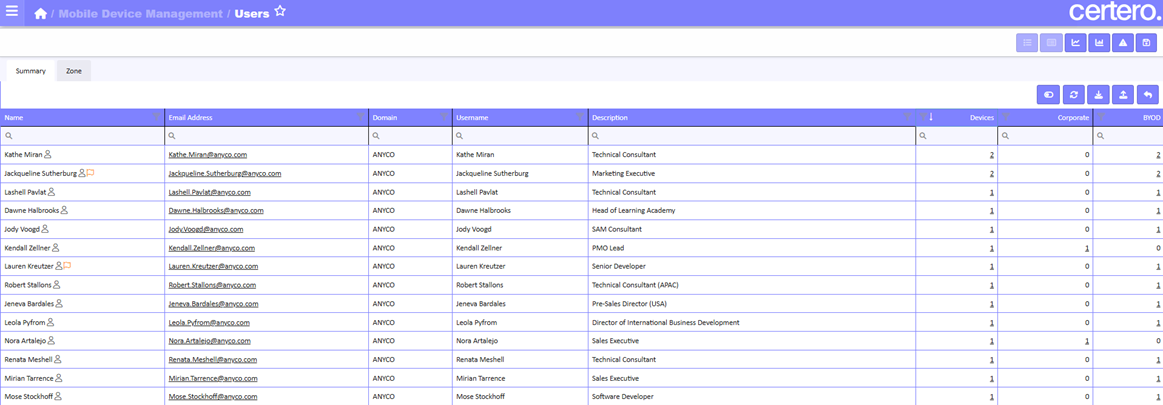1163x405 pixels.
Task: Click the user icon beside Lashell Pavlat
Action: tap(51, 191)
